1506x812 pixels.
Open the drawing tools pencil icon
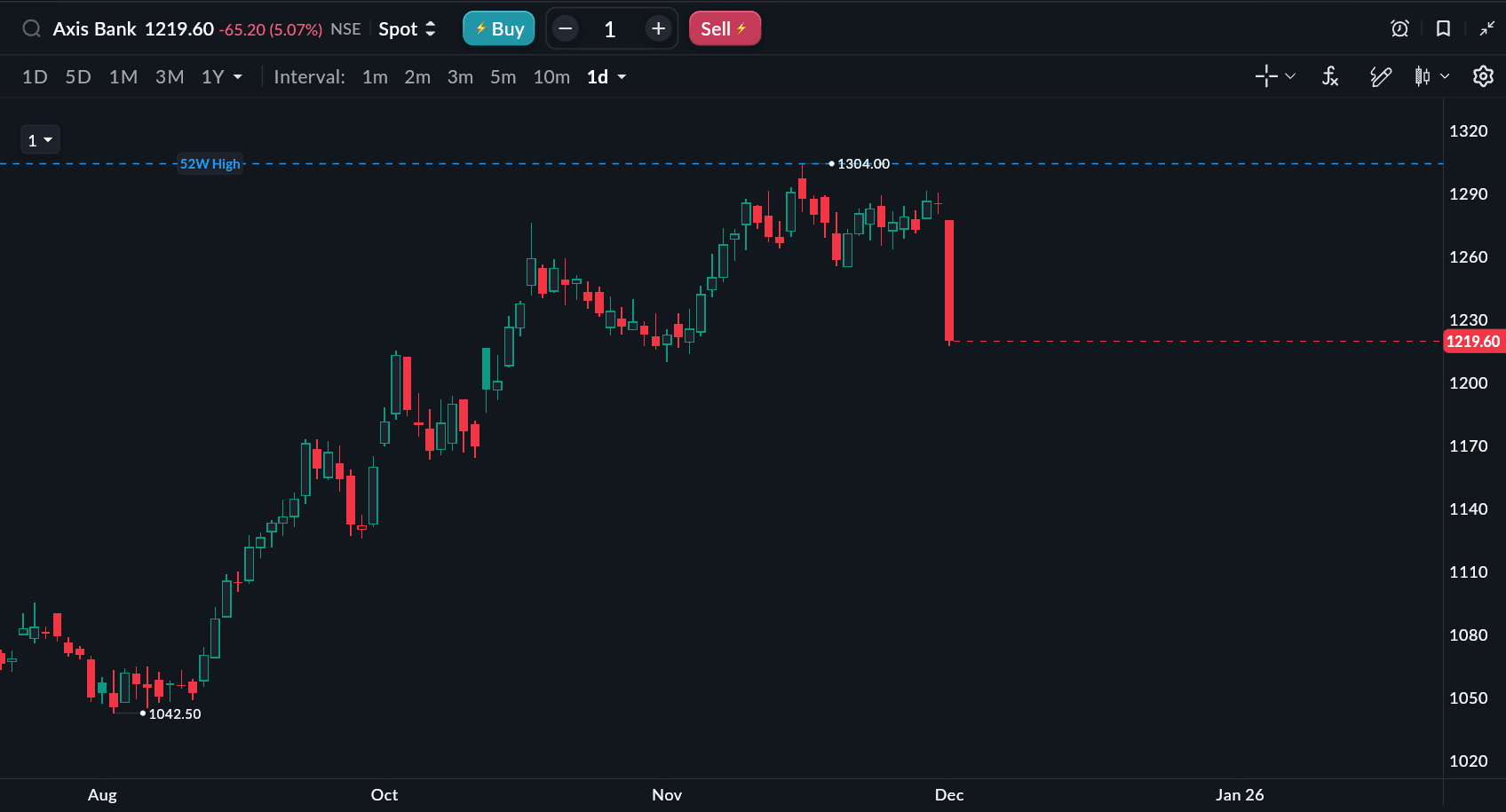1380,76
